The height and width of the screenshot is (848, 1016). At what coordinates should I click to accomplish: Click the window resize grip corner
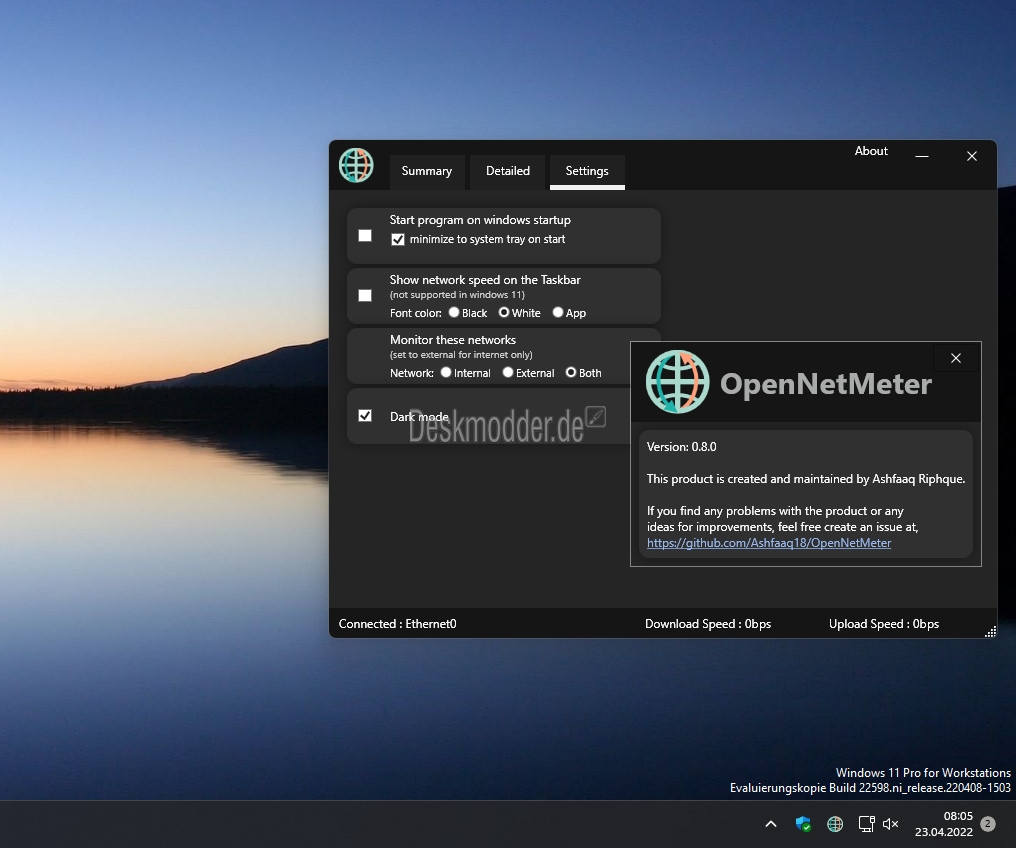[x=990, y=632]
